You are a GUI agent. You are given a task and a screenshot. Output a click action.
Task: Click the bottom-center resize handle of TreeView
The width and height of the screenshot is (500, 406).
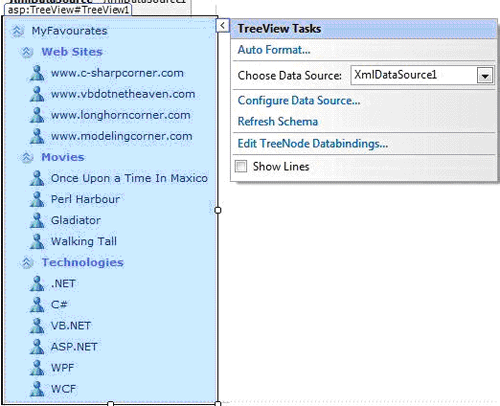coord(111,403)
